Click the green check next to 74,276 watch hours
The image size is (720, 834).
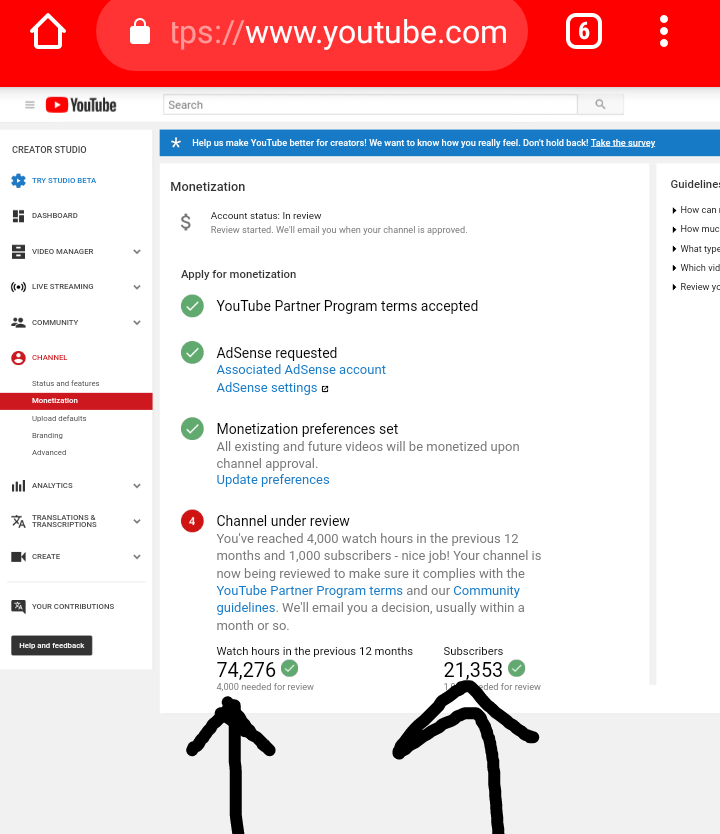coord(289,668)
